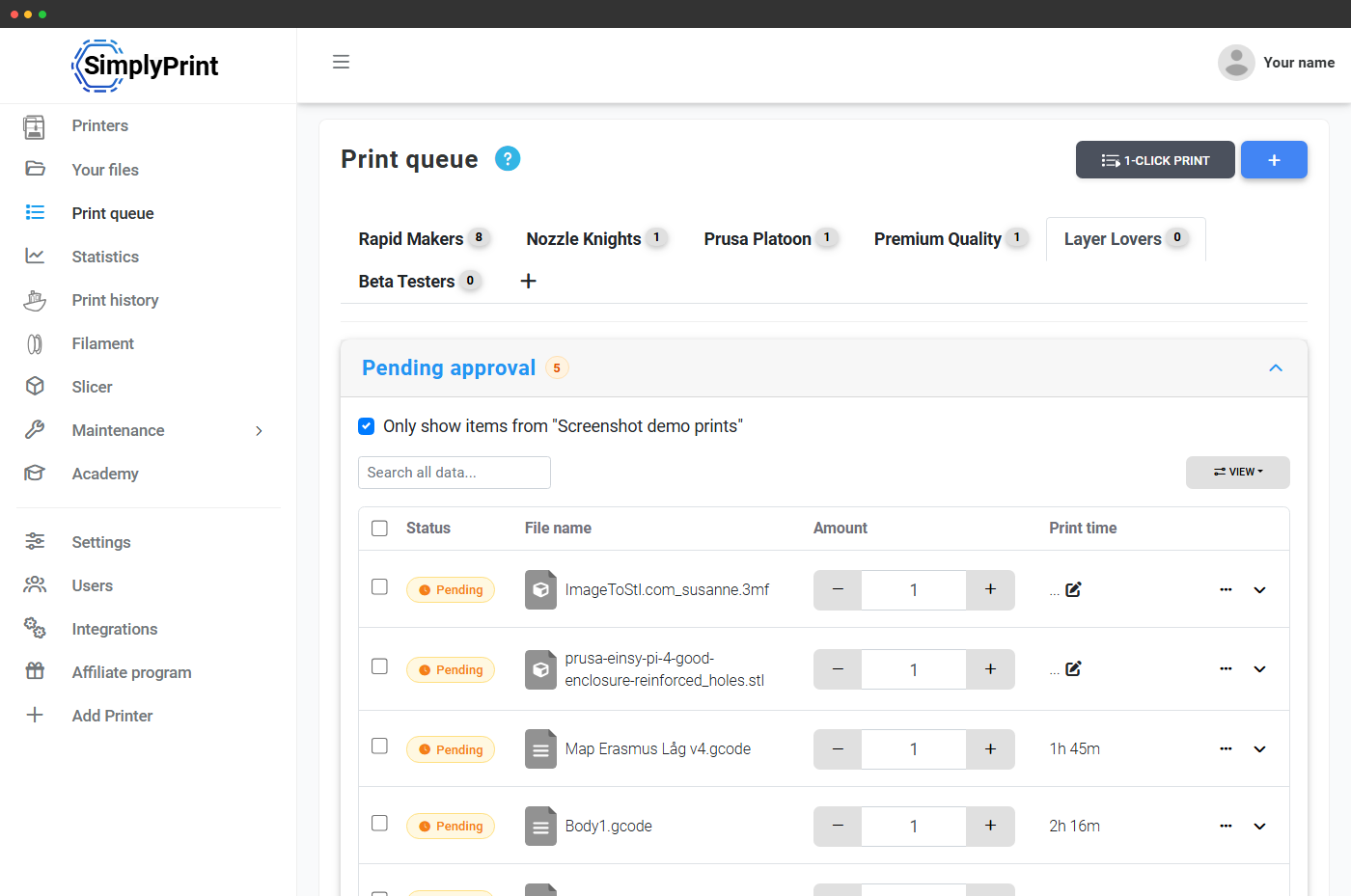
Task: Click the Maintenance wrench icon
Action: (35, 429)
